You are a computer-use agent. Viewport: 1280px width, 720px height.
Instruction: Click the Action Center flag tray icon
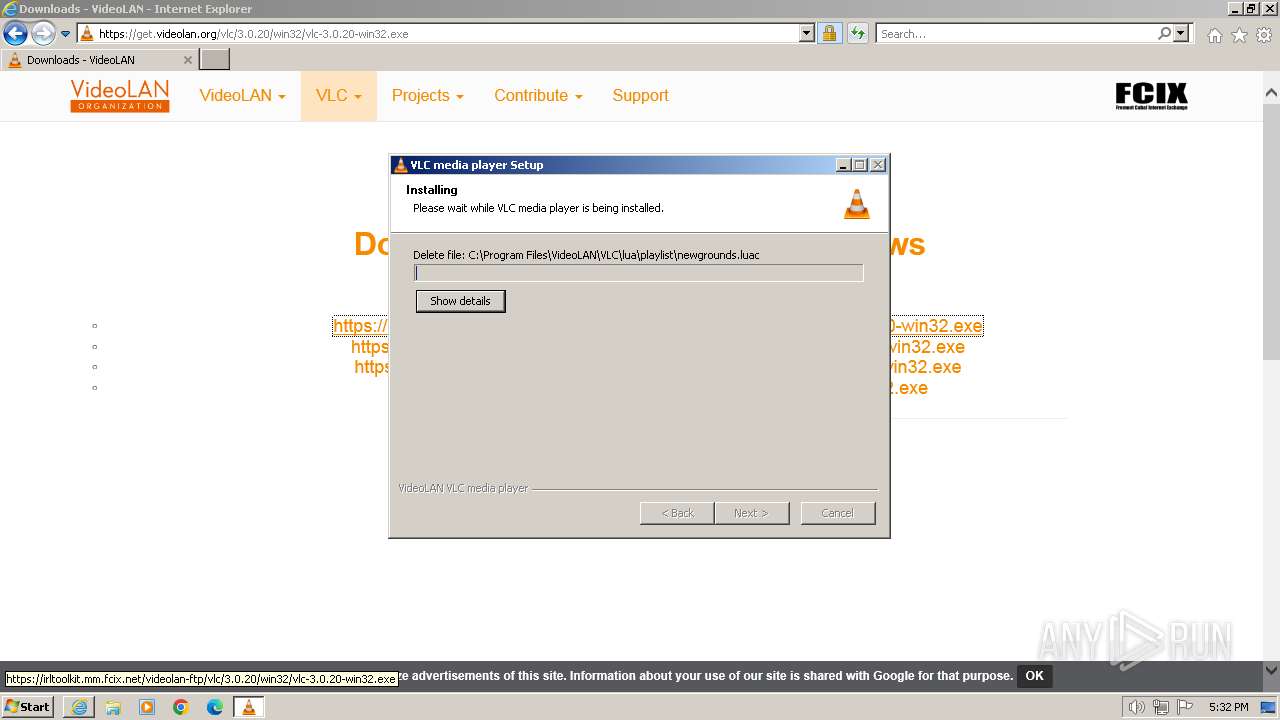click(1184, 707)
